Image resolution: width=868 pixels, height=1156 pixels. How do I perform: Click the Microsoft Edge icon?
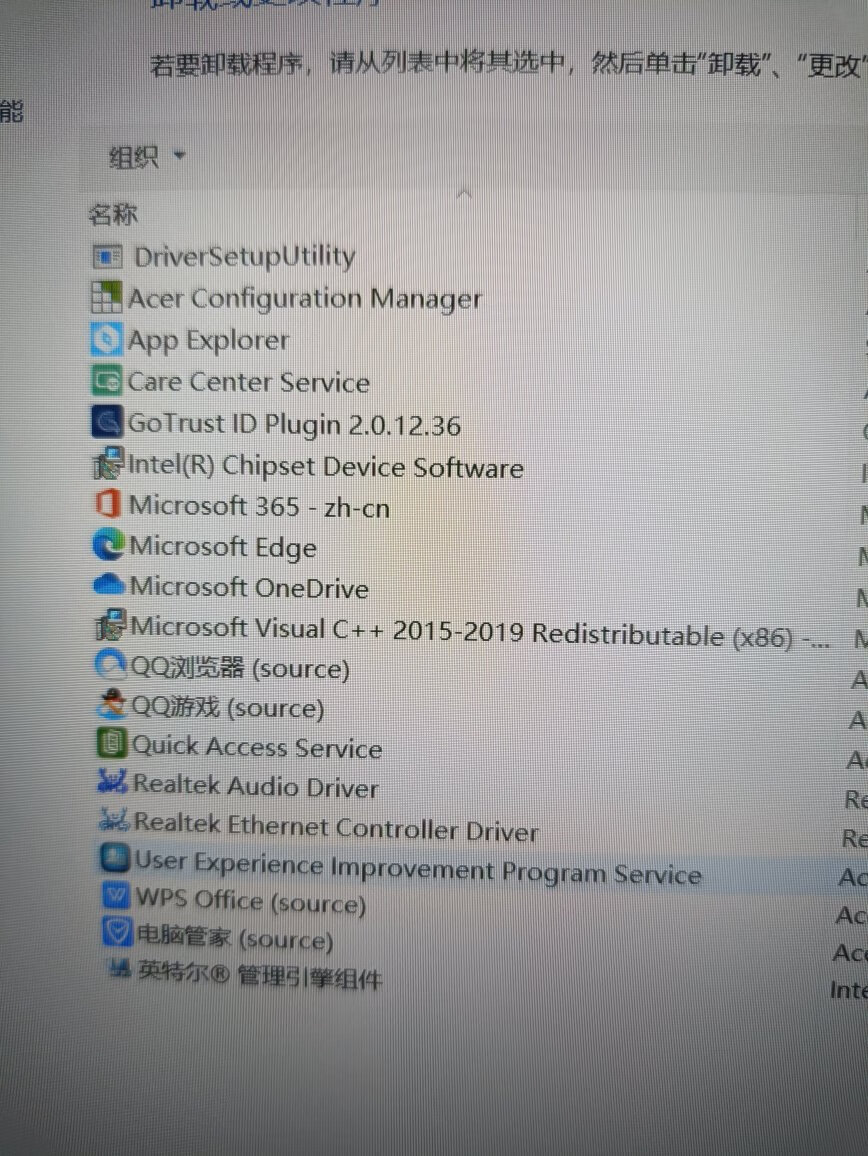(109, 546)
